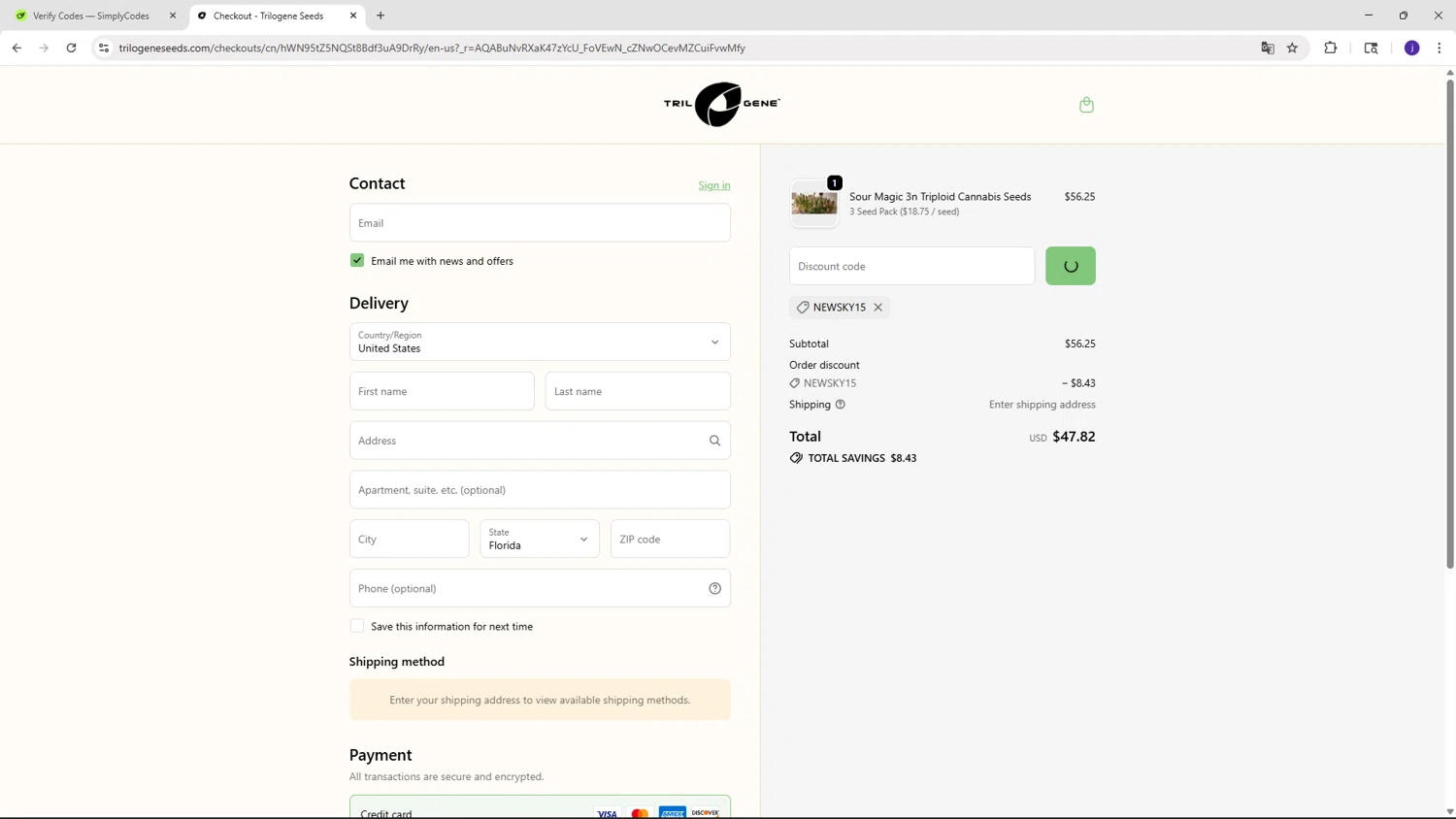Click the browser address bar URL

click(x=432, y=48)
